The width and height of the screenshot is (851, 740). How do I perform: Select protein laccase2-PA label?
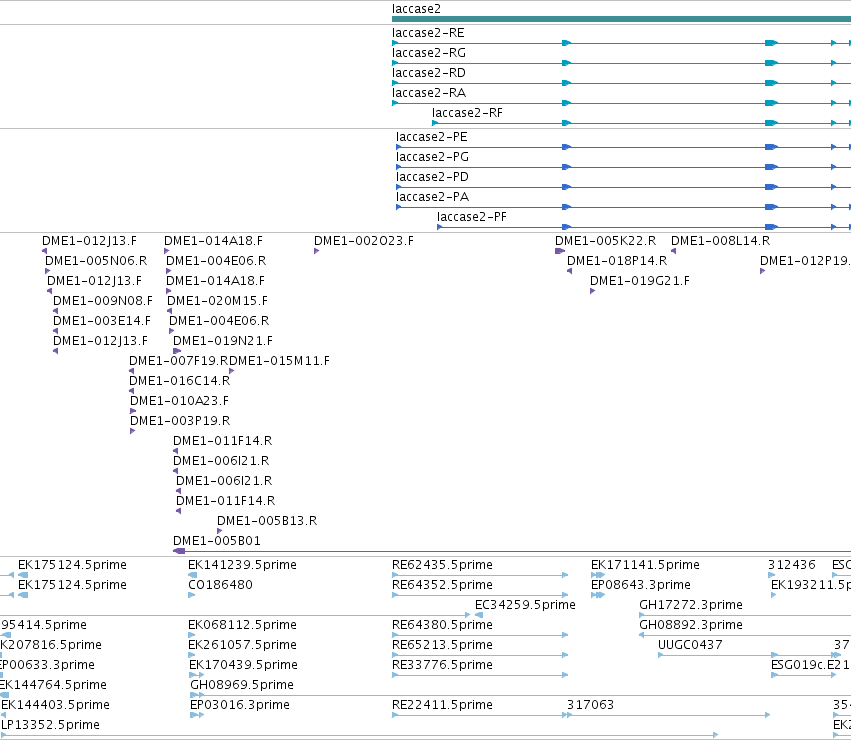coord(433,198)
